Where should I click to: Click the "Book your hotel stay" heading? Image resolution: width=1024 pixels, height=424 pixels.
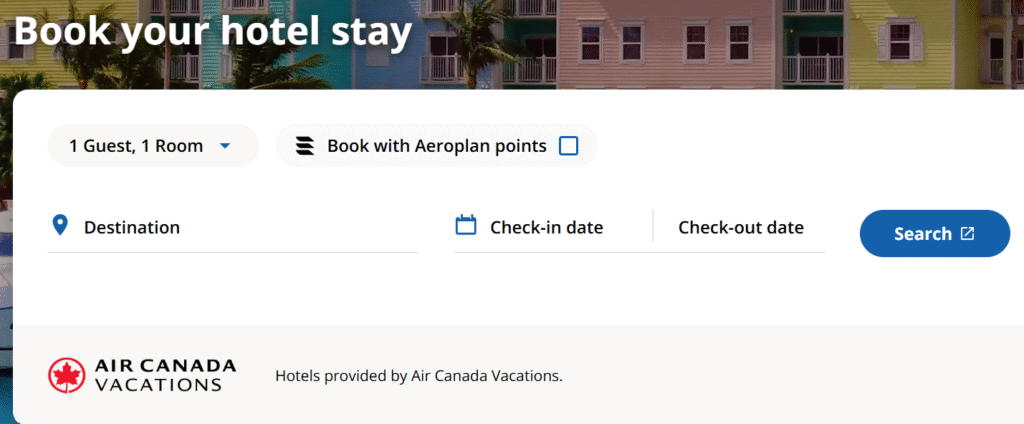tap(212, 32)
